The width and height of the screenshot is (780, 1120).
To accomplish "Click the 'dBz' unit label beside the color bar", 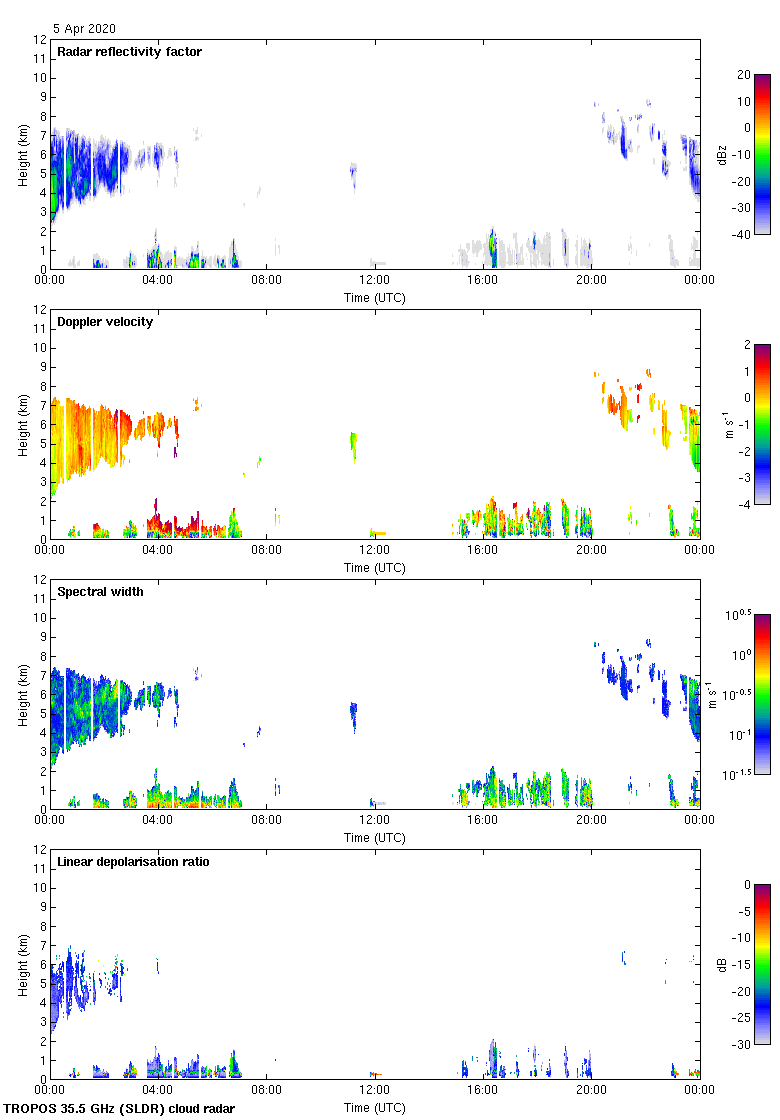I will (722, 154).
